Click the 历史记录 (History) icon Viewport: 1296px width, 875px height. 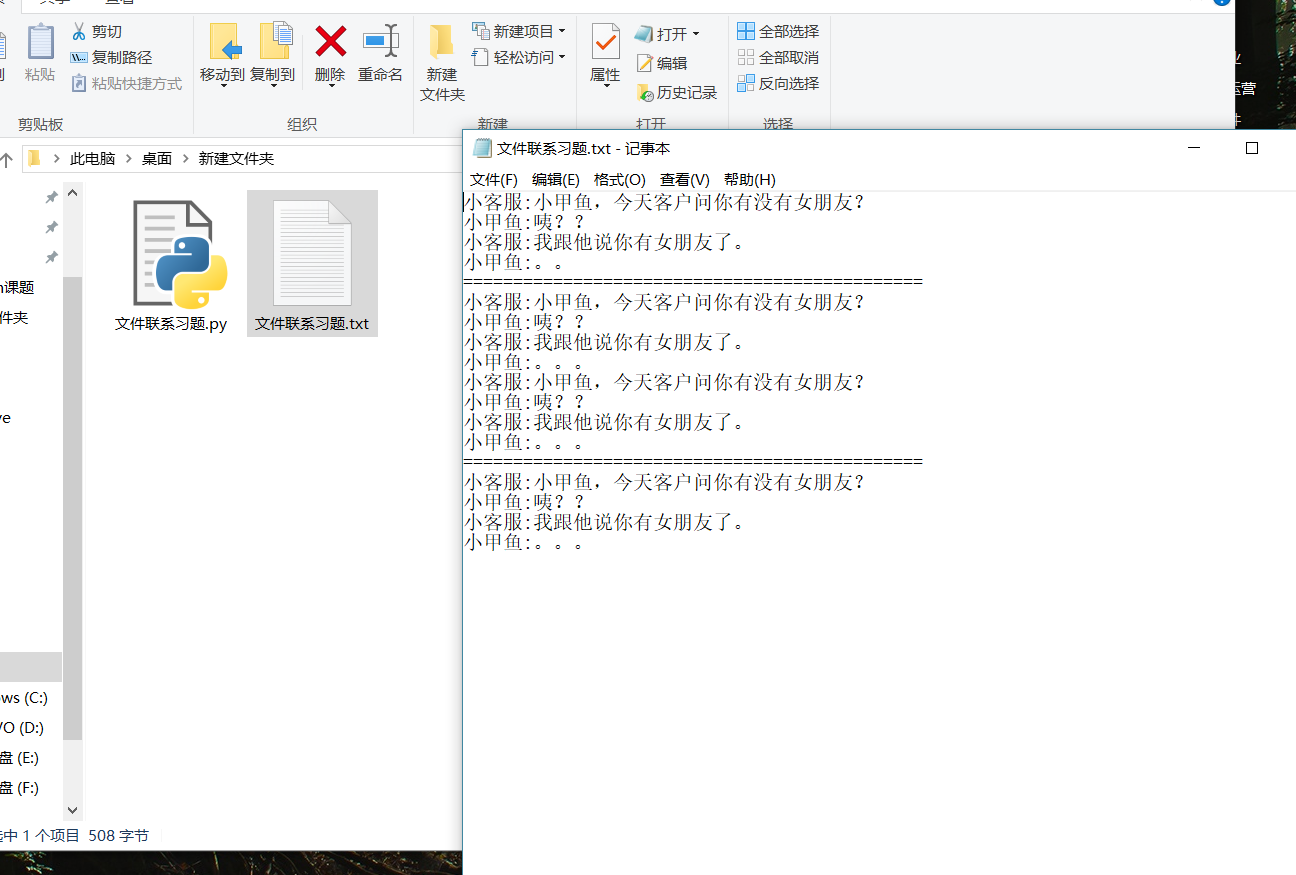click(678, 92)
